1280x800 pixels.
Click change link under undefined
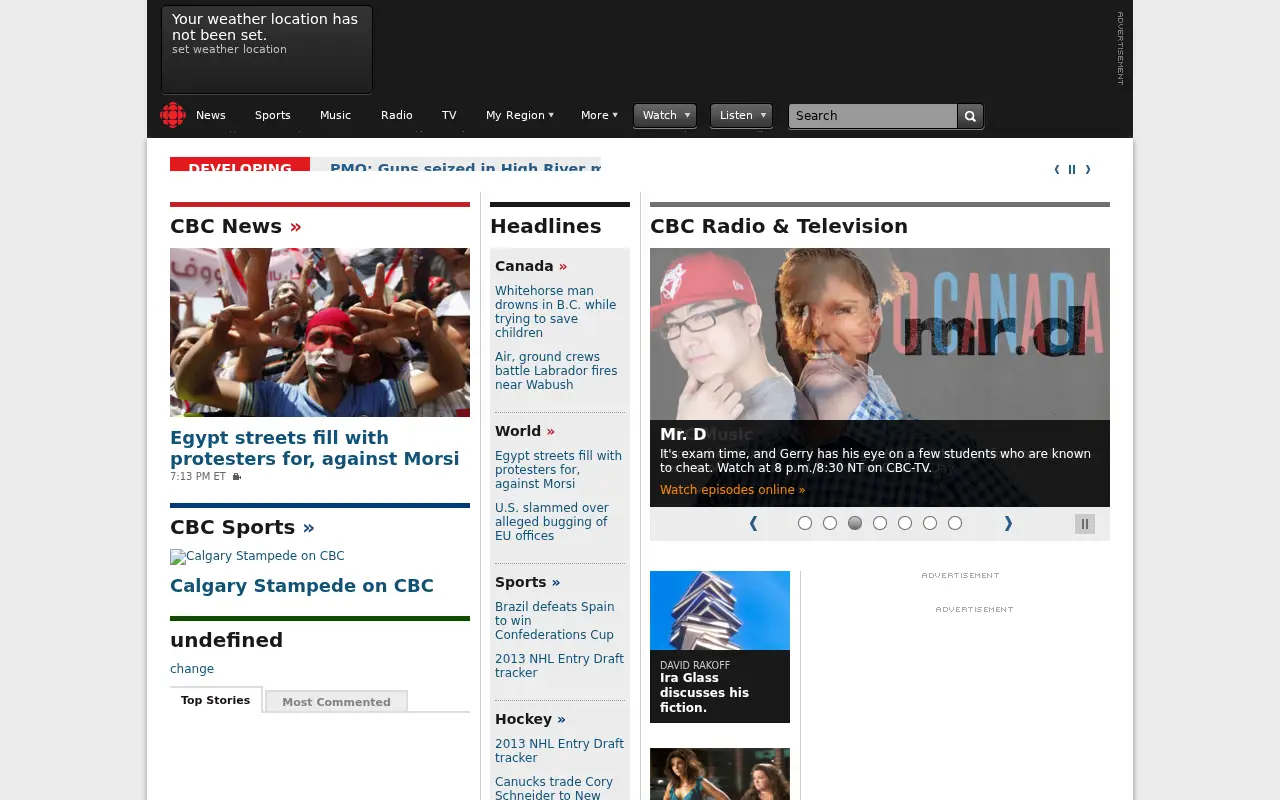[192, 669]
